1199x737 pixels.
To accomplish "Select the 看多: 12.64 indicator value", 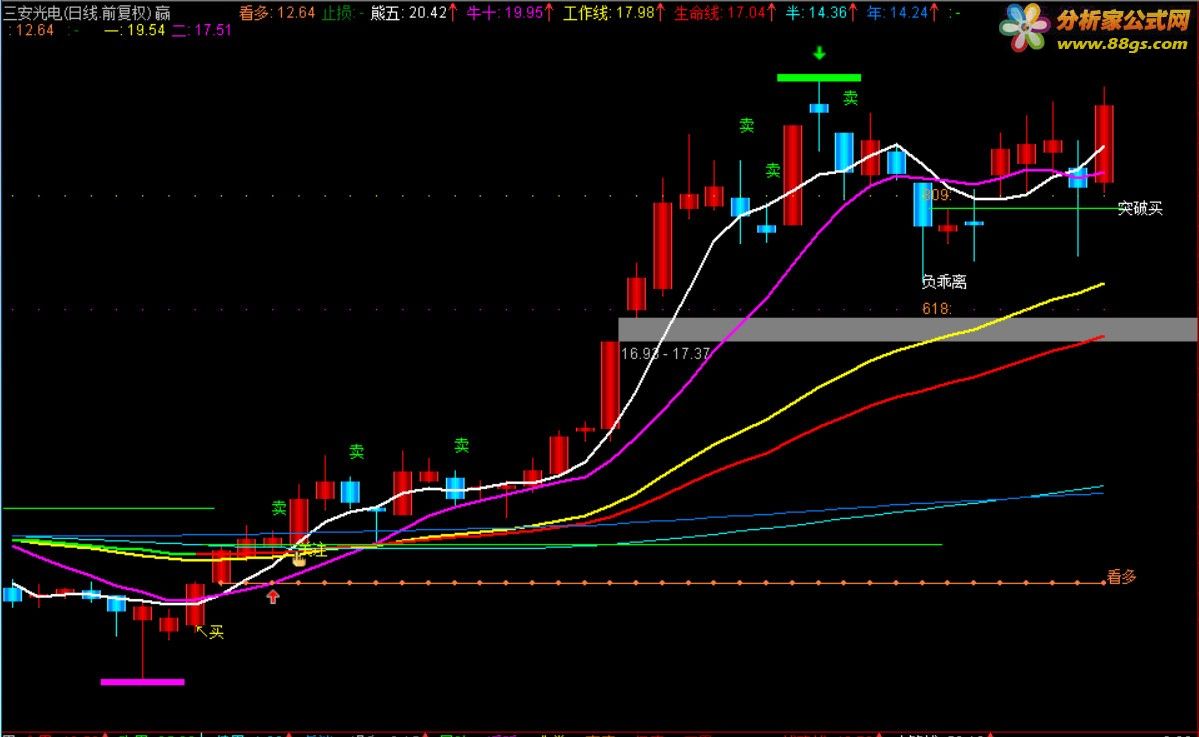I will coord(277,13).
